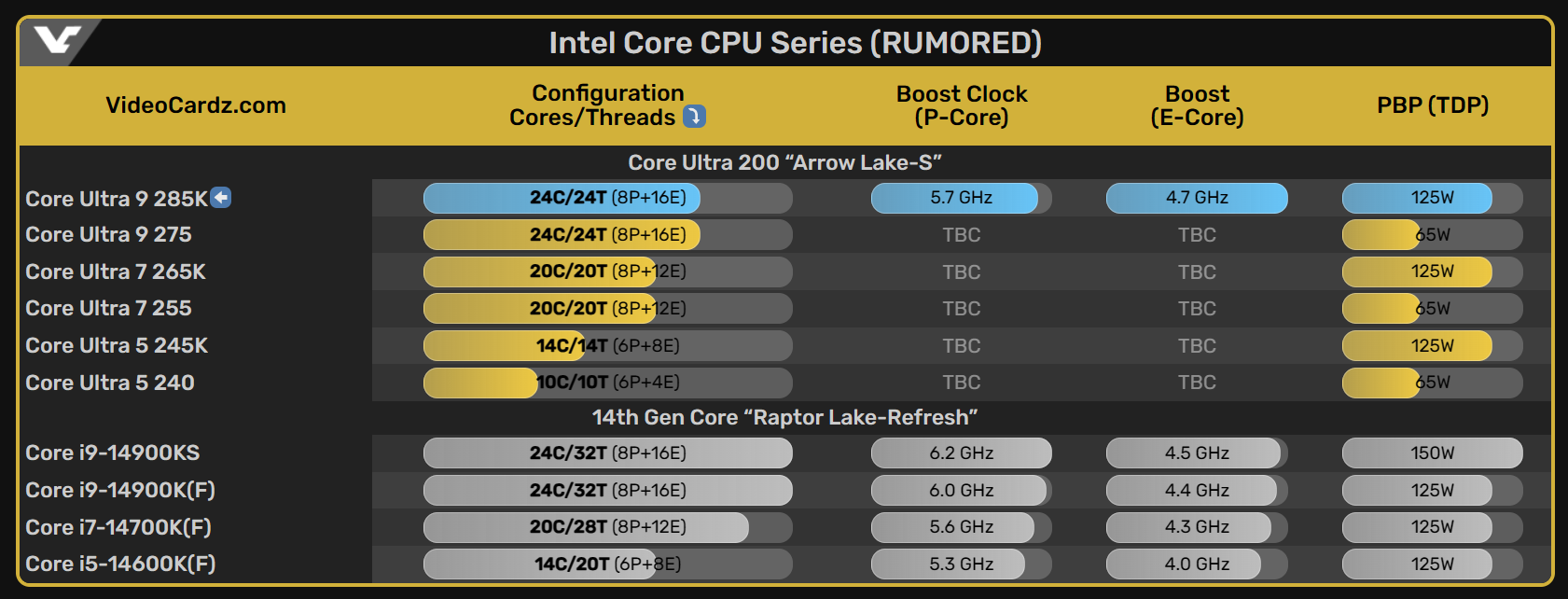The height and width of the screenshot is (599, 1568).
Task: Click the 10C/10T (6P+4E) configuration bar
Action: 608,383
